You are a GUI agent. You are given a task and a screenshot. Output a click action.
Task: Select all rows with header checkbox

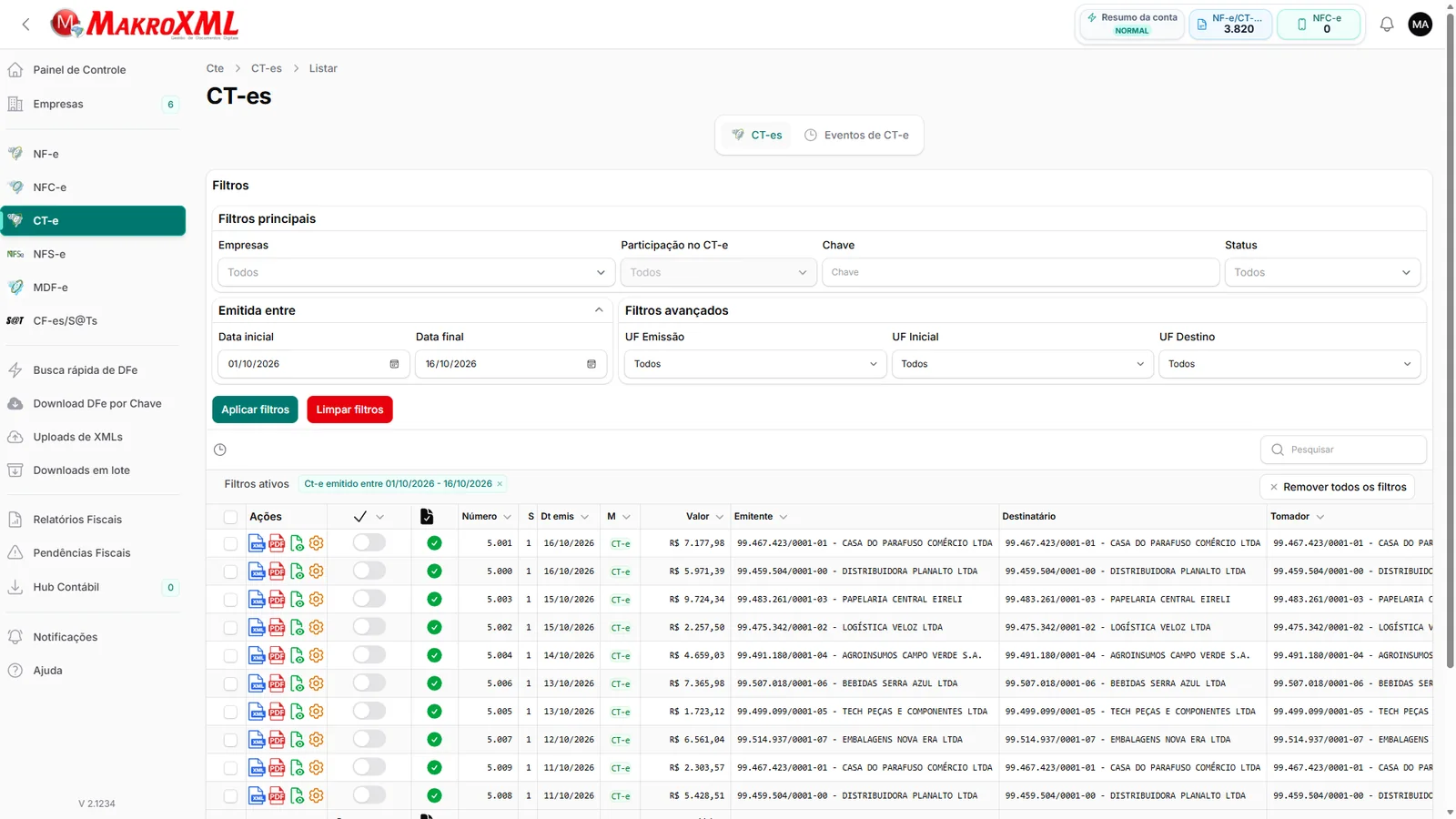230,517
